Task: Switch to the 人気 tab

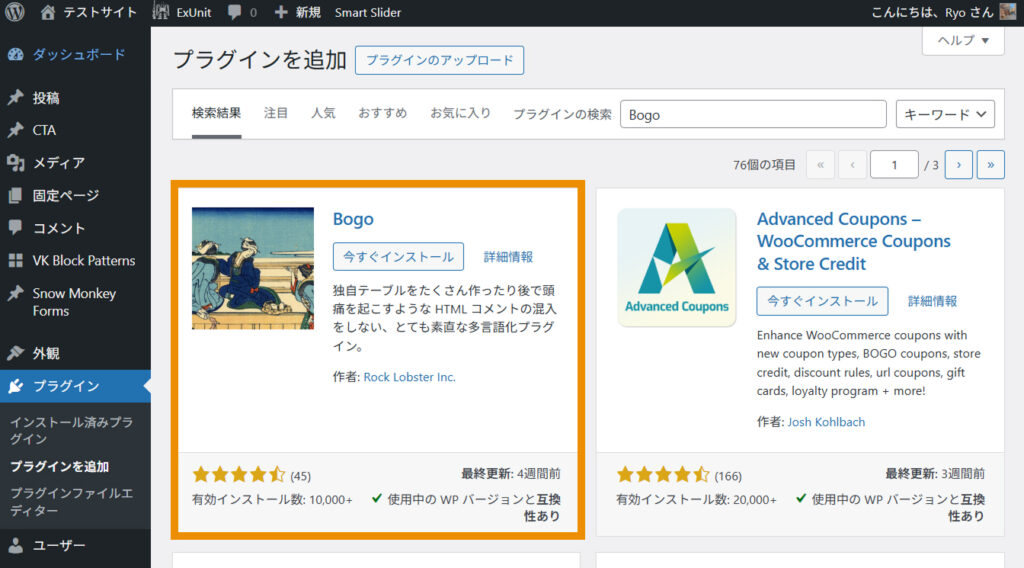Action: pyautogui.click(x=323, y=113)
